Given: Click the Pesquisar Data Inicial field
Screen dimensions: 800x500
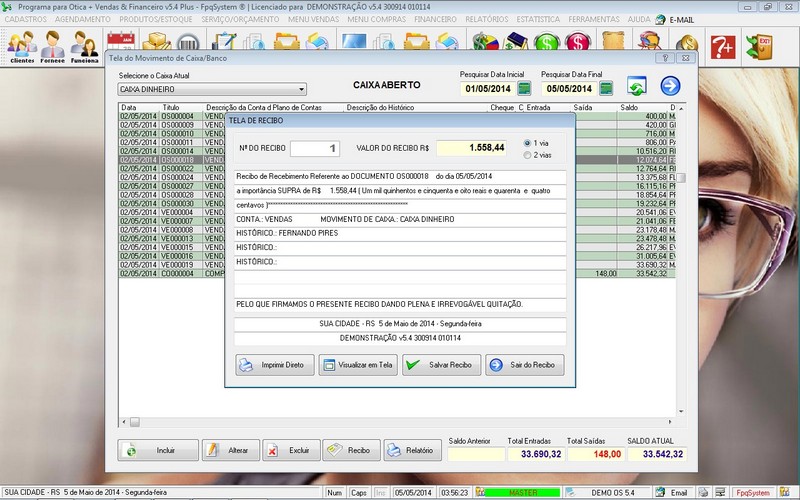Looking at the screenshot, I should [488, 89].
